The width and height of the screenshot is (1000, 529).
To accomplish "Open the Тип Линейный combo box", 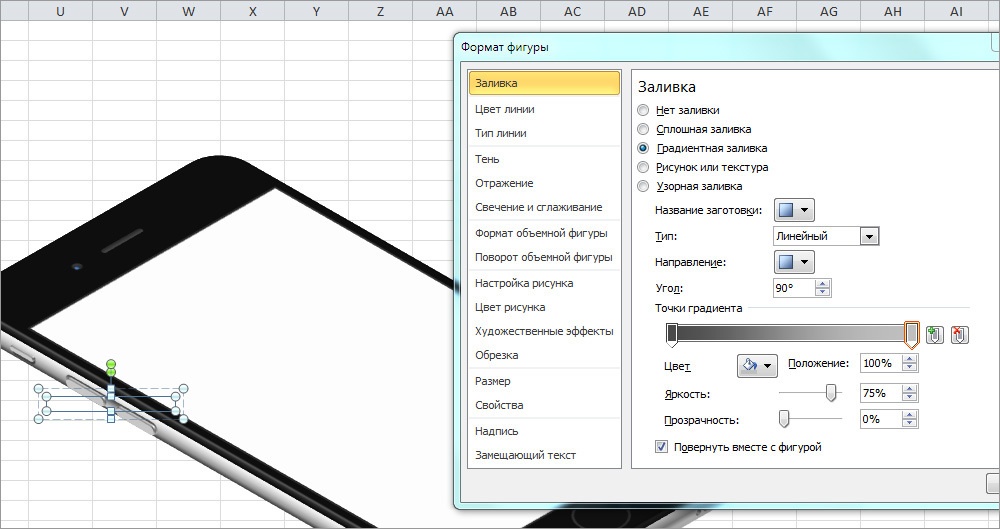I will coord(826,236).
